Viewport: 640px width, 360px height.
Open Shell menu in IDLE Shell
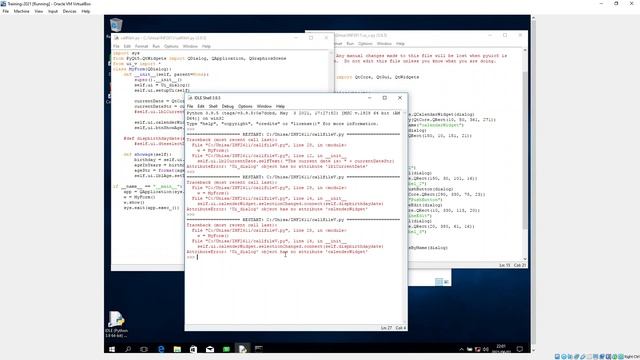coord(213,106)
